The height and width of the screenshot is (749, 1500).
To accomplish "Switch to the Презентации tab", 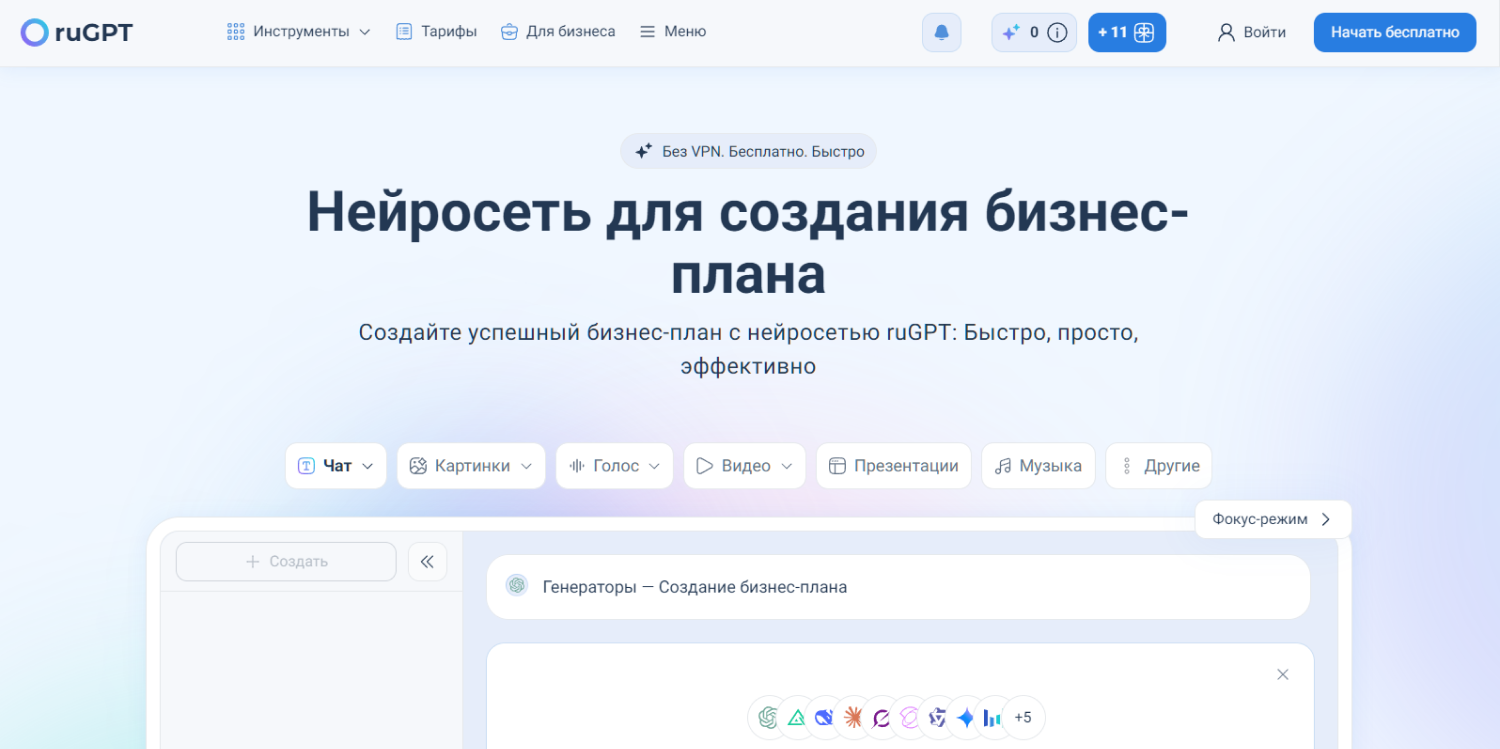I will 894,466.
